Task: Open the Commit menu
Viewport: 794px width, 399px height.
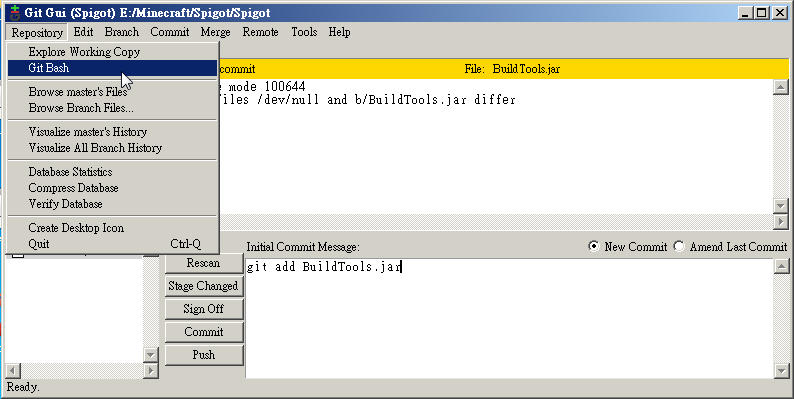Action: coord(170,32)
